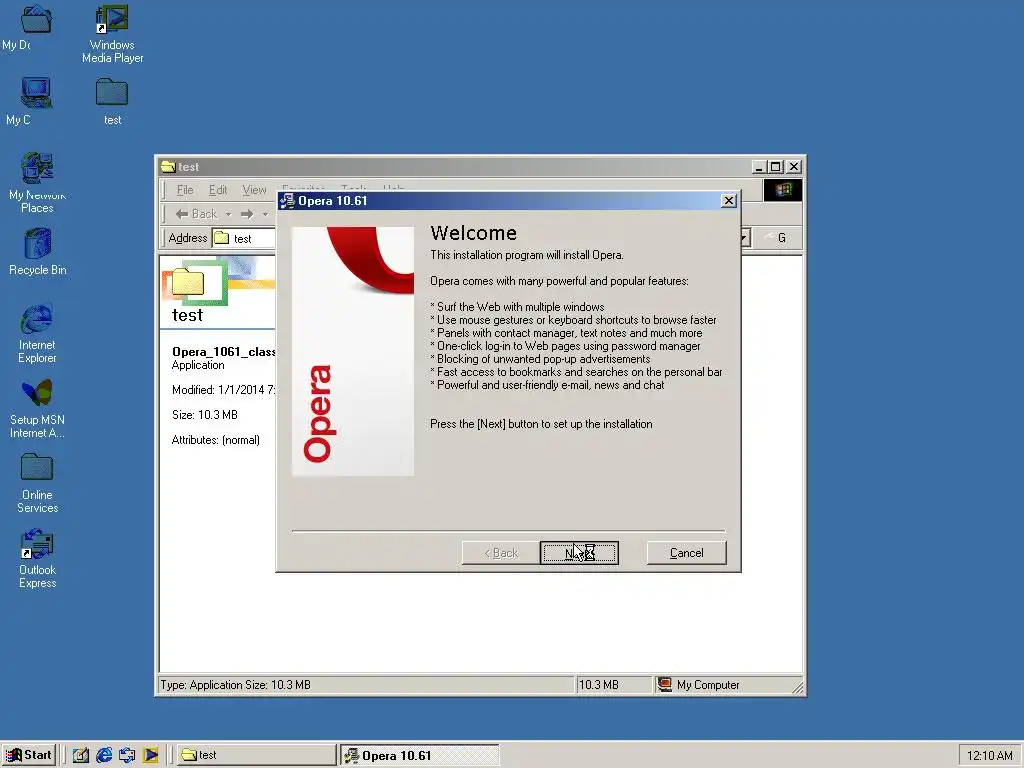This screenshot has width=1024, height=768.
Task: Click the Back toolbar button in the test window
Action: (x=196, y=214)
